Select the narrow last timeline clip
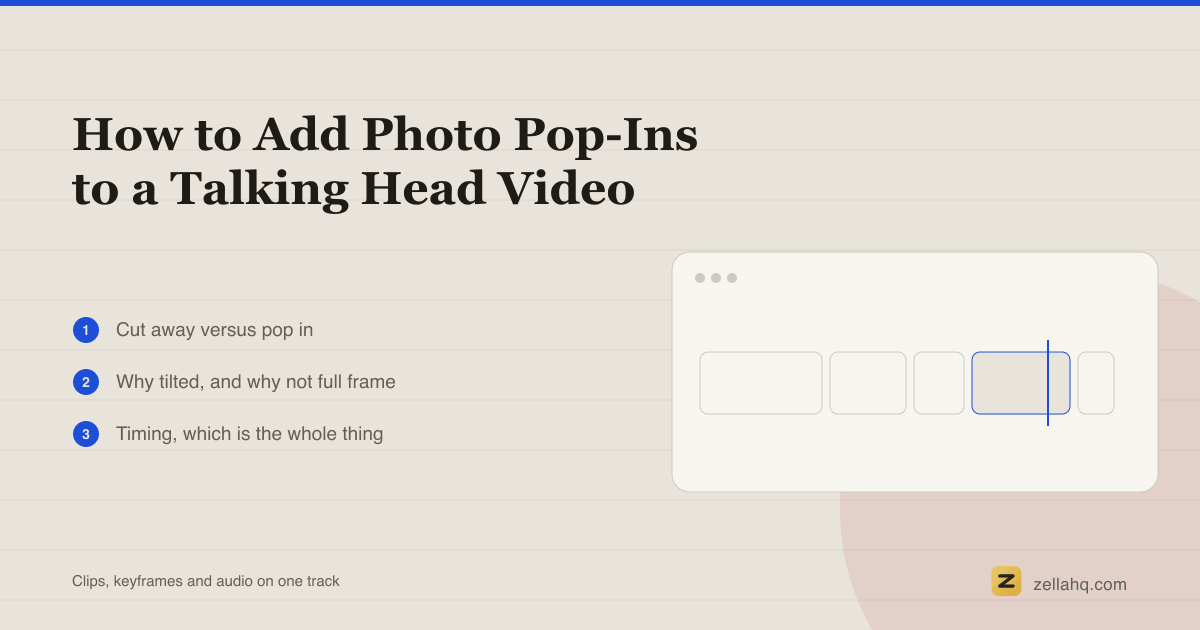 (x=1096, y=383)
